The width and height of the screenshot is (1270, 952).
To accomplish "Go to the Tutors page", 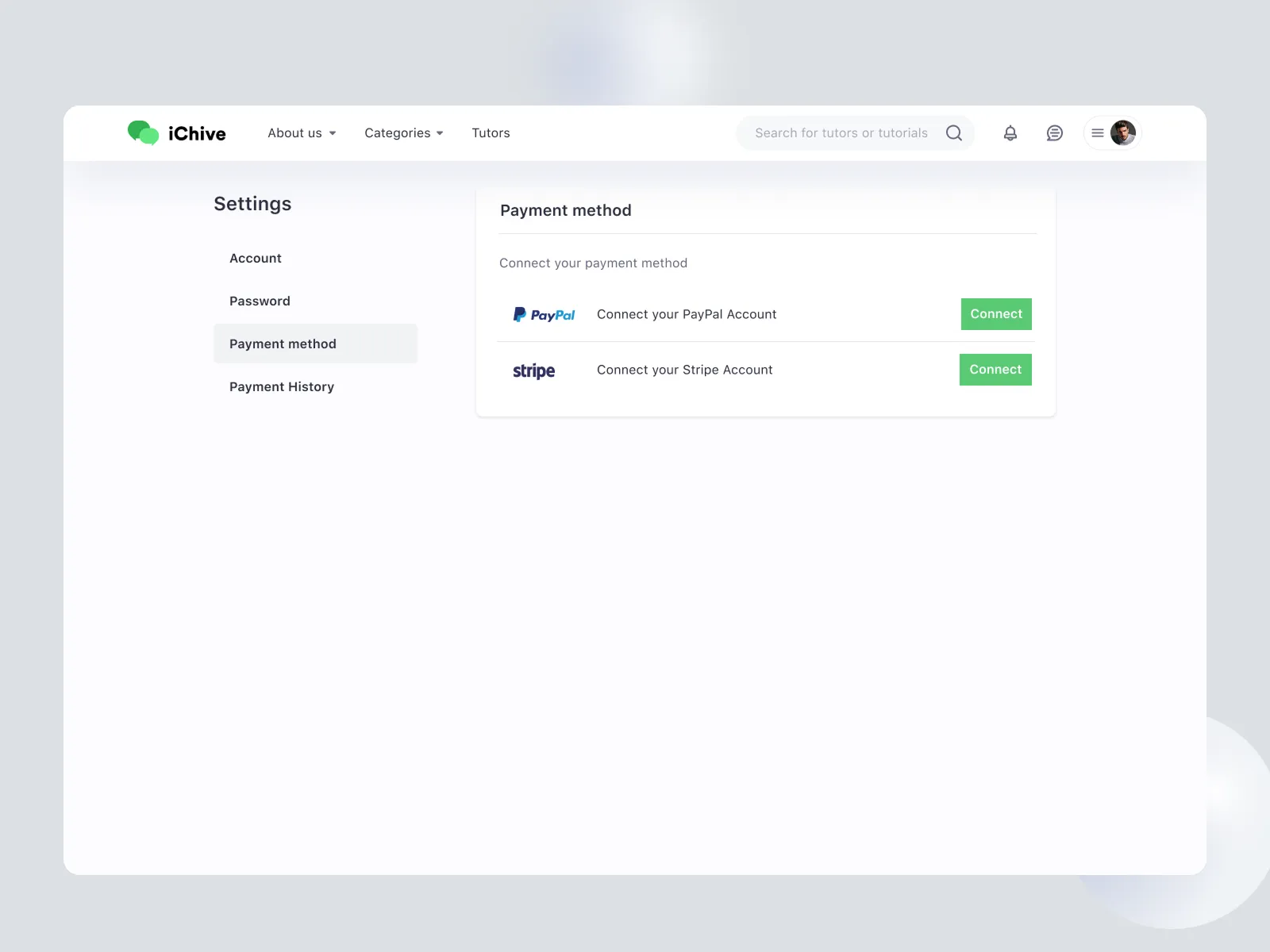I will tap(491, 133).
